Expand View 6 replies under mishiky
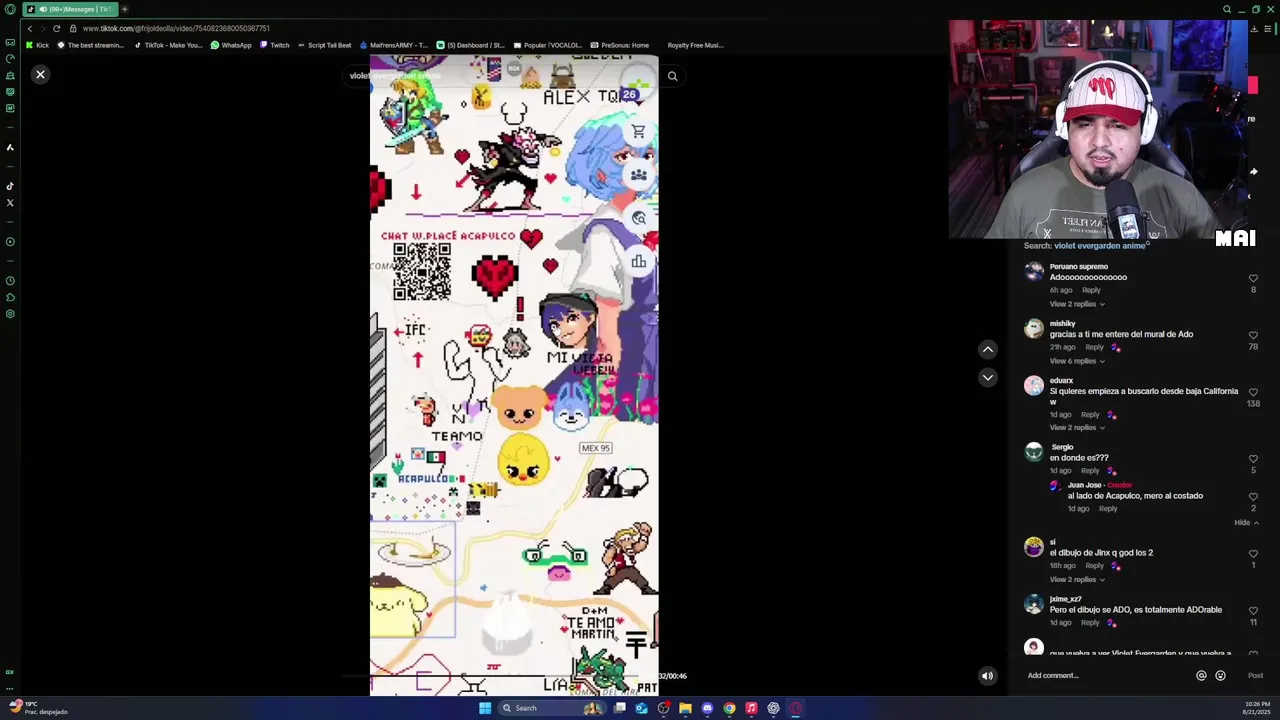The image size is (1280, 720). tap(1077, 361)
